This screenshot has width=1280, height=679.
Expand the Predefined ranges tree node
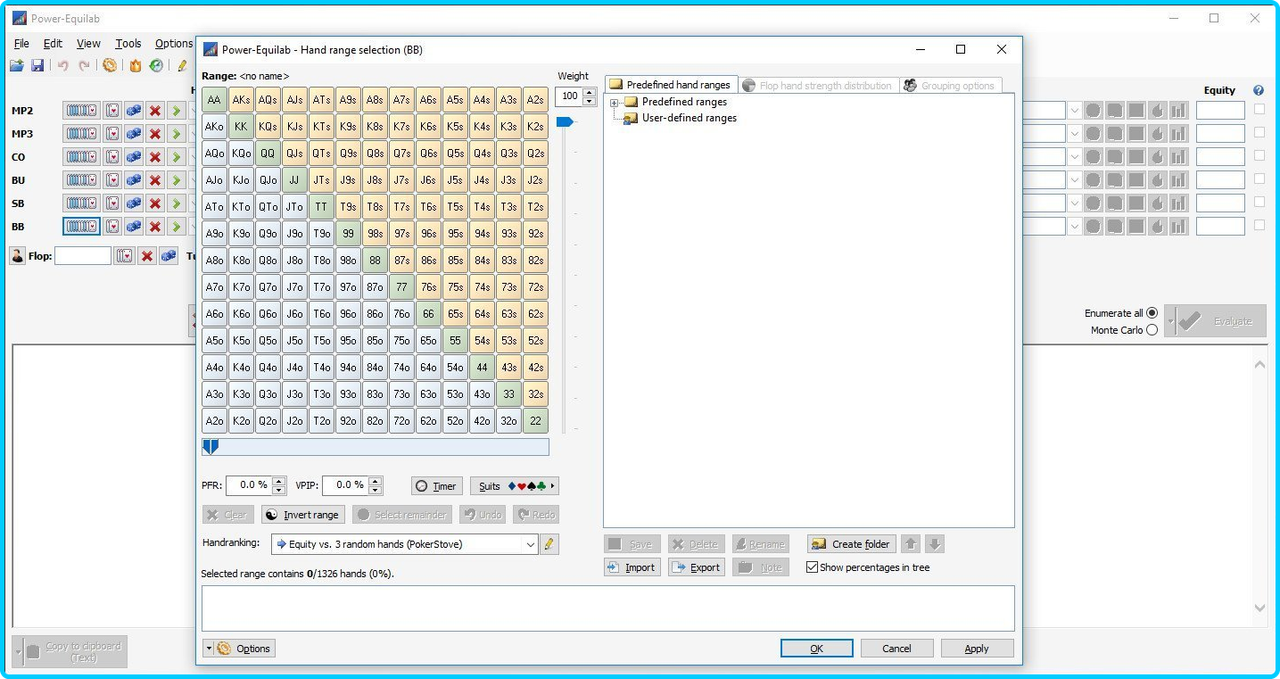[x=615, y=102]
